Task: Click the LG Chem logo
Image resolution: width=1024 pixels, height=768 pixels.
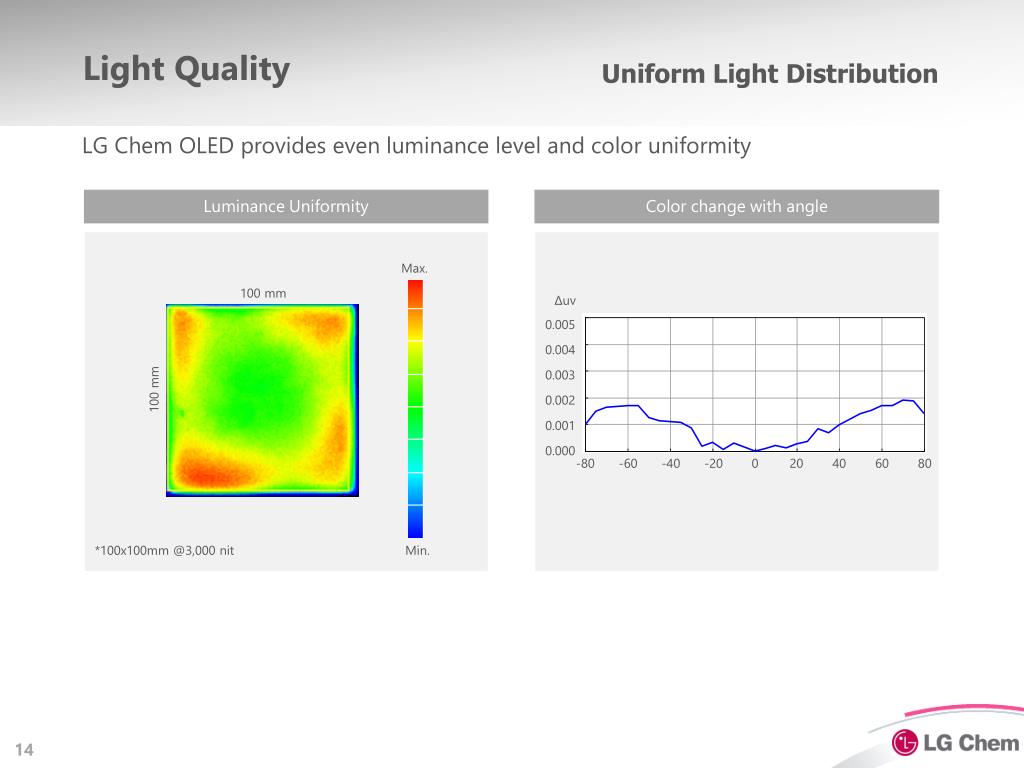Action: (955, 743)
